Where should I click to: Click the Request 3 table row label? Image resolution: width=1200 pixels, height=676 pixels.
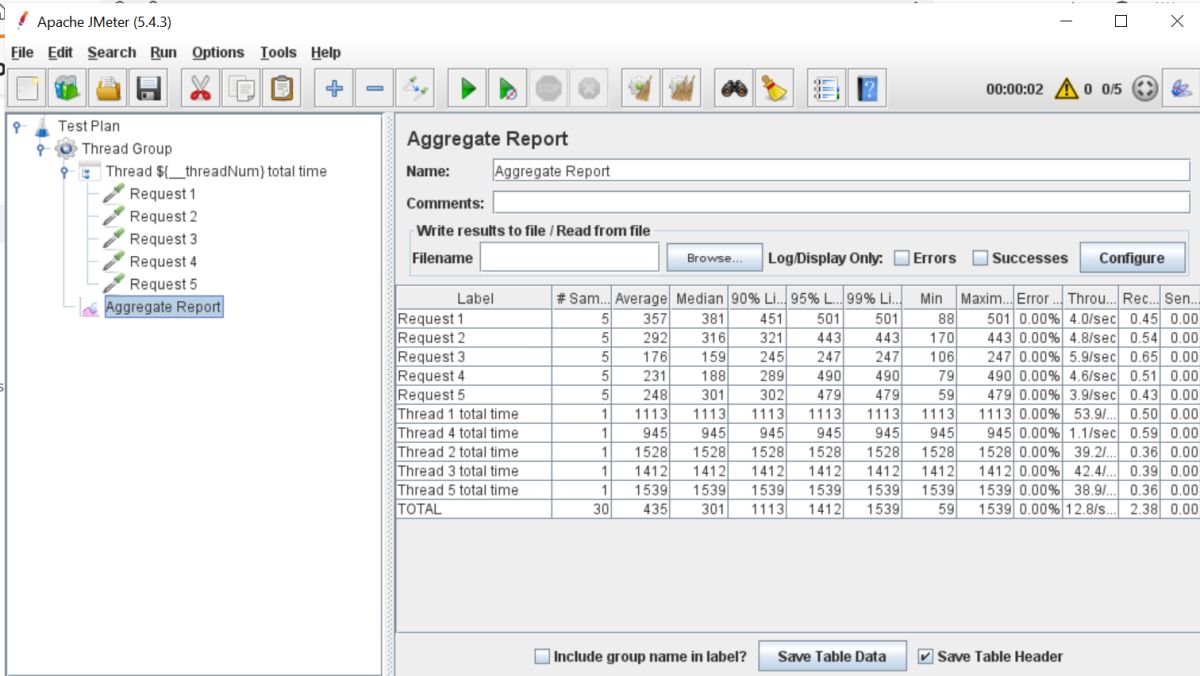point(432,357)
